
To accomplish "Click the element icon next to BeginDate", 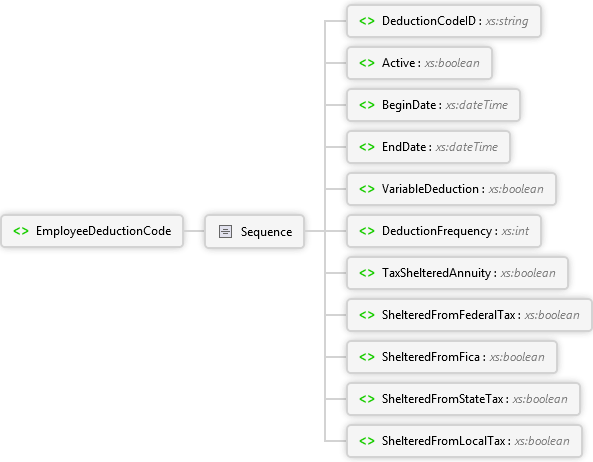I will pyautogui.click(x=367, y=105).
